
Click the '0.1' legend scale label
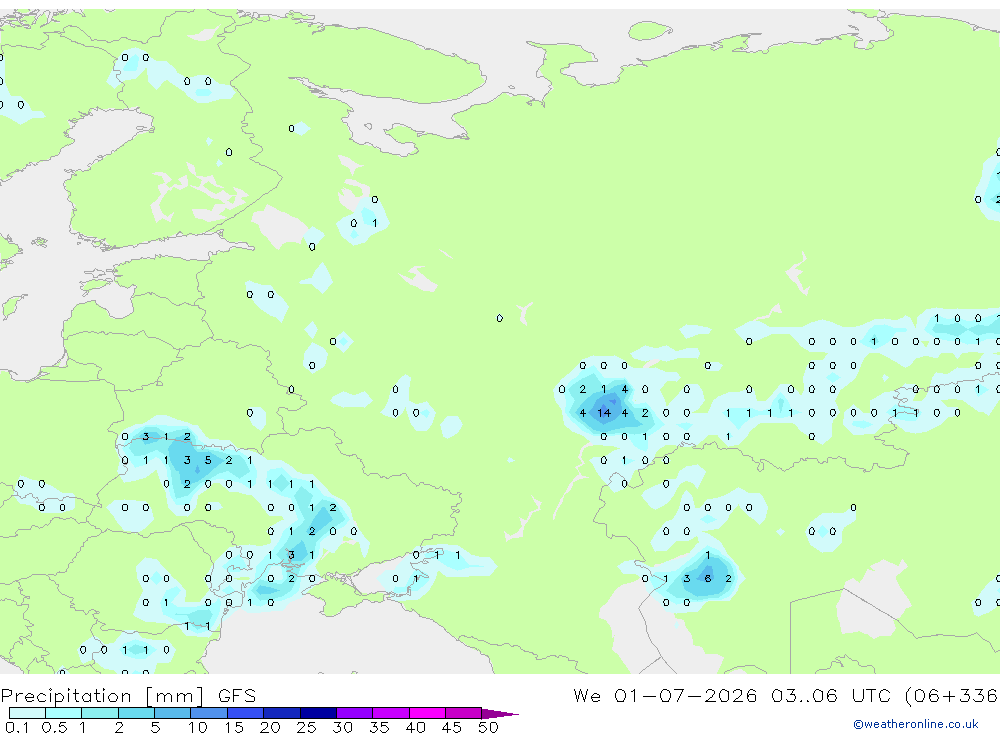coord(17,727)
